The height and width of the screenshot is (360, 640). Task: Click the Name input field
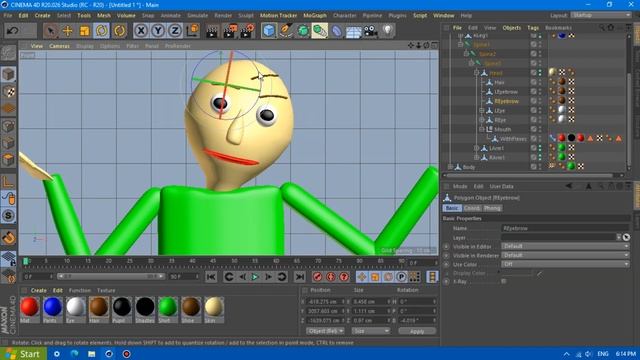click(565, 228)
